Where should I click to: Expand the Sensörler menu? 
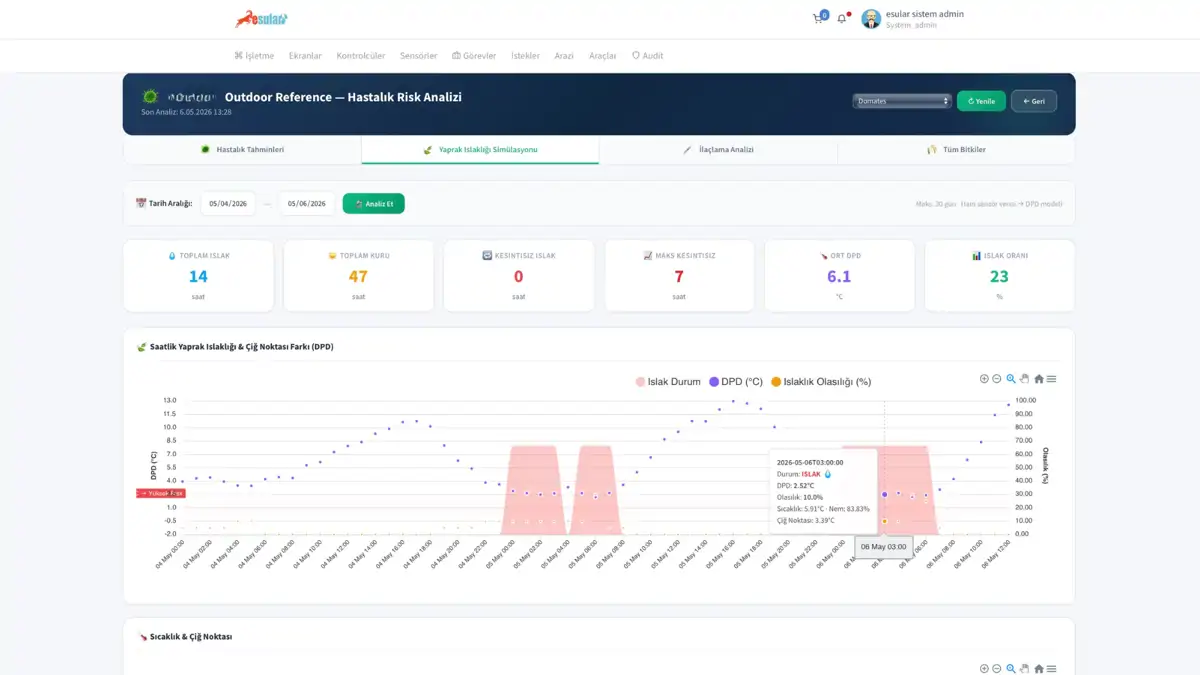418,56
